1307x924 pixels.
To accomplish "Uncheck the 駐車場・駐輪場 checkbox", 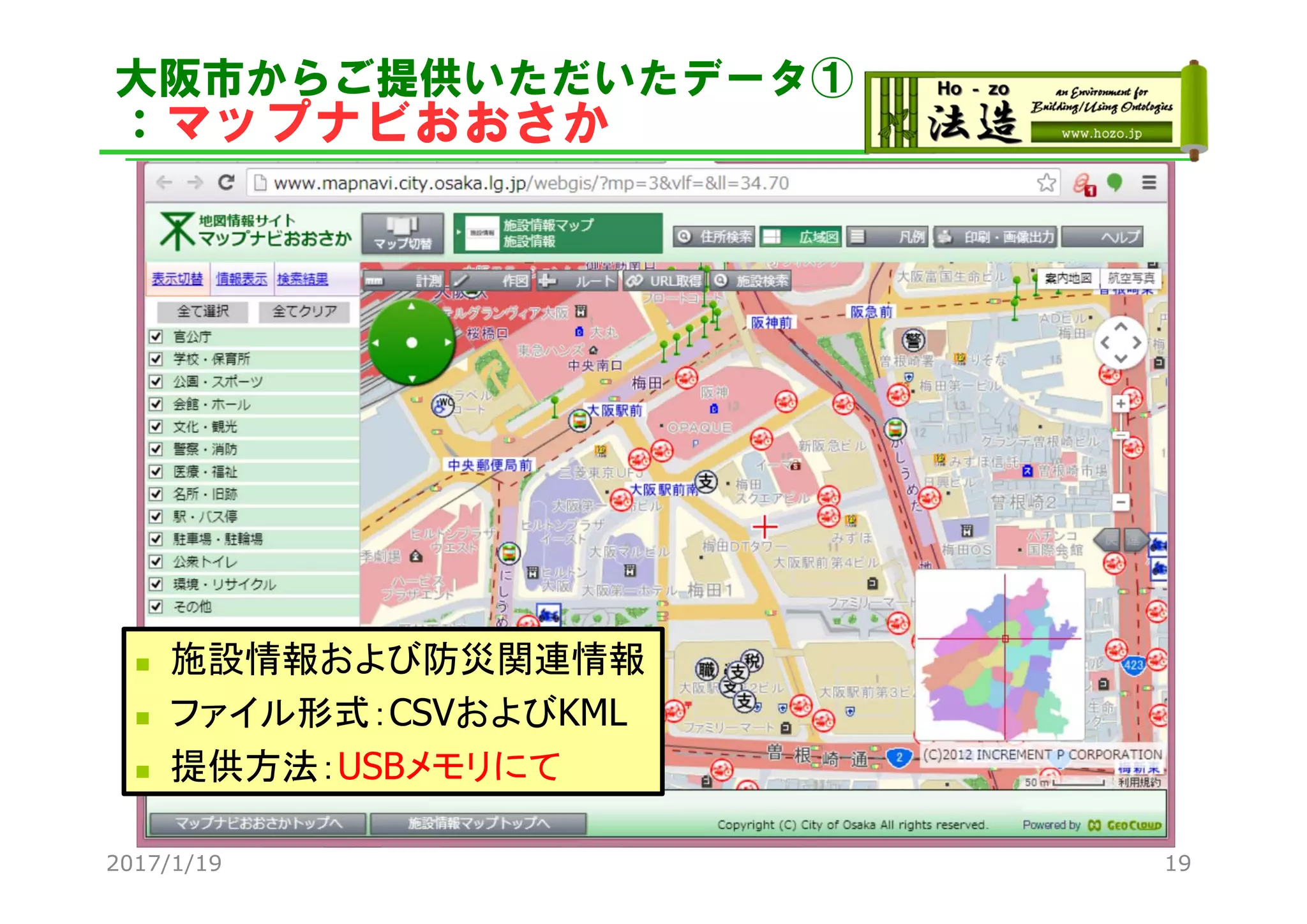I will click(156, 539).
